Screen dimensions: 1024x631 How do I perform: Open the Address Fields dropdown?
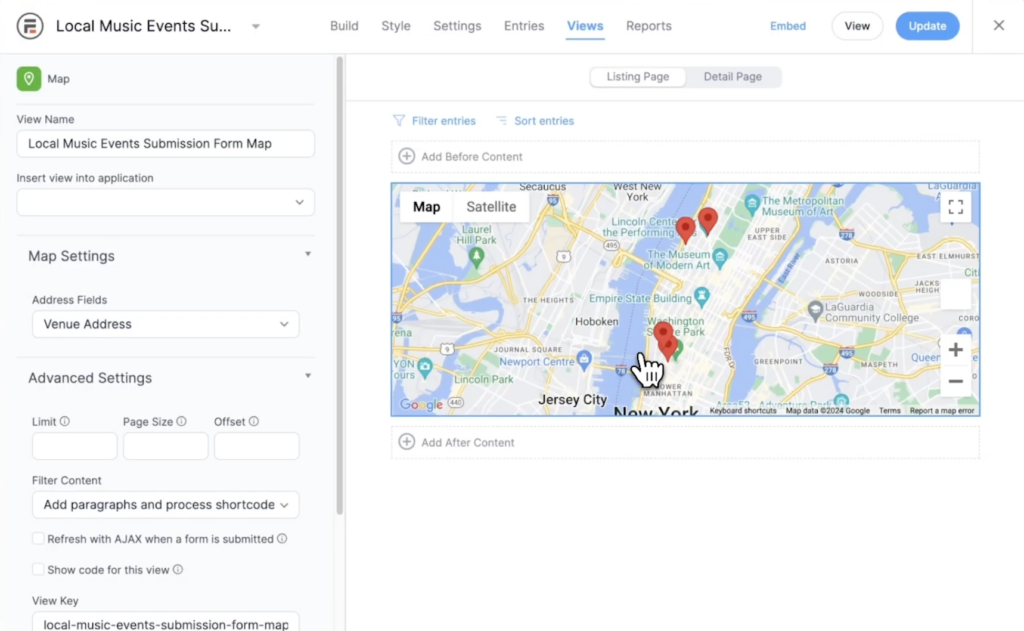coord(165,324)
